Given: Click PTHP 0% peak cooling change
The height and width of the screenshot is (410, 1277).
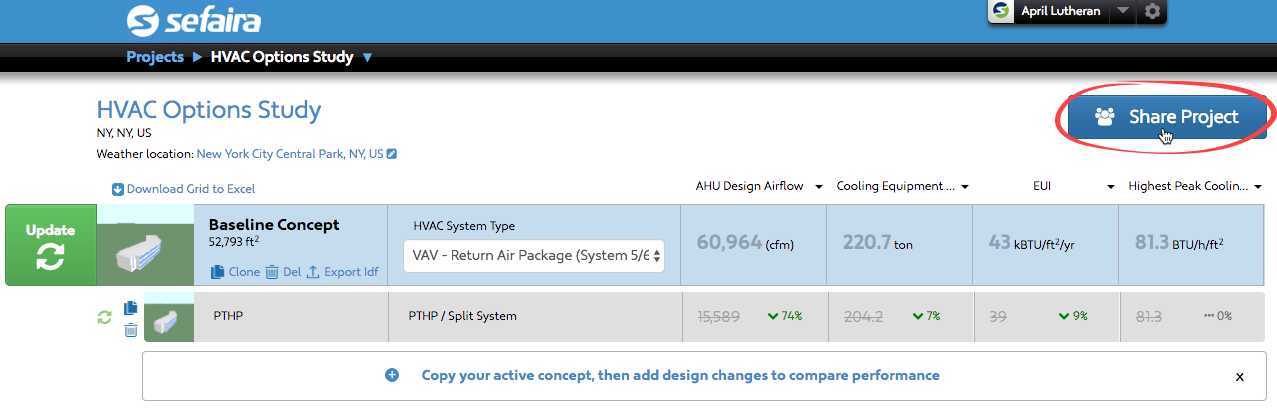Looking at the screenshot, I should point(1218,316).
